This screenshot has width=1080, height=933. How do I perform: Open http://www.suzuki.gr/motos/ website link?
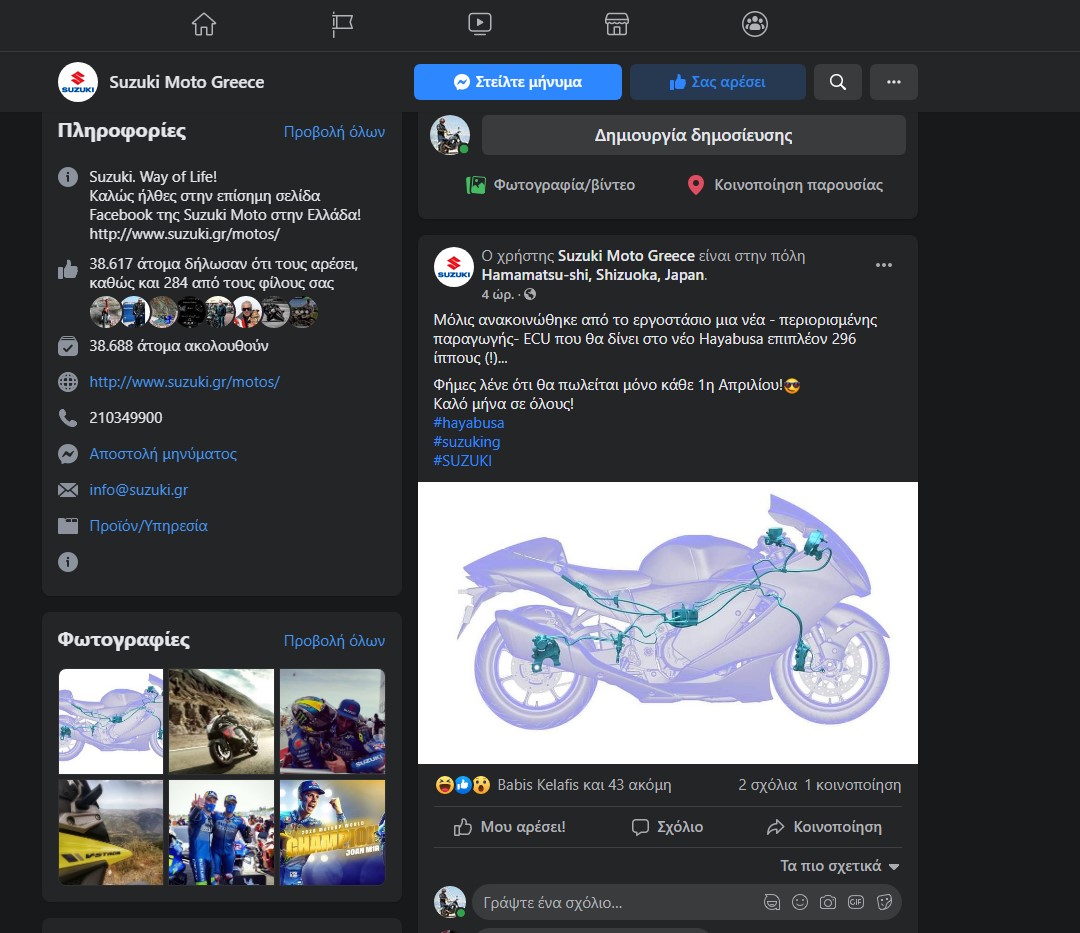(x=185, y=382)
